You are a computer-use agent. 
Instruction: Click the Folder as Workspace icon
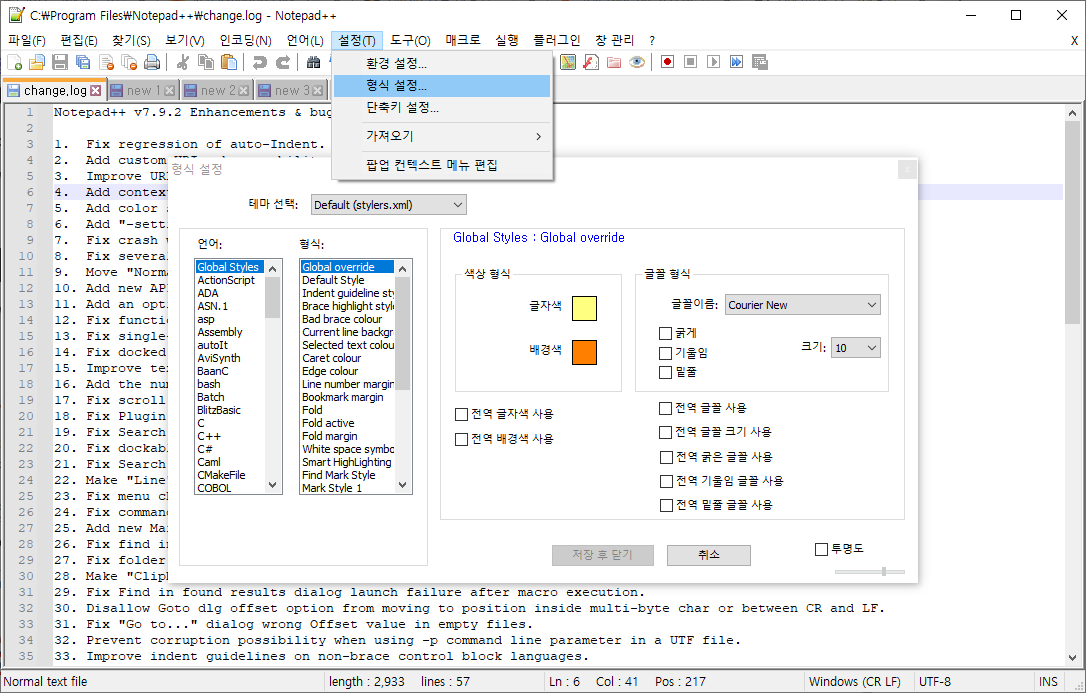click(614, 62)
